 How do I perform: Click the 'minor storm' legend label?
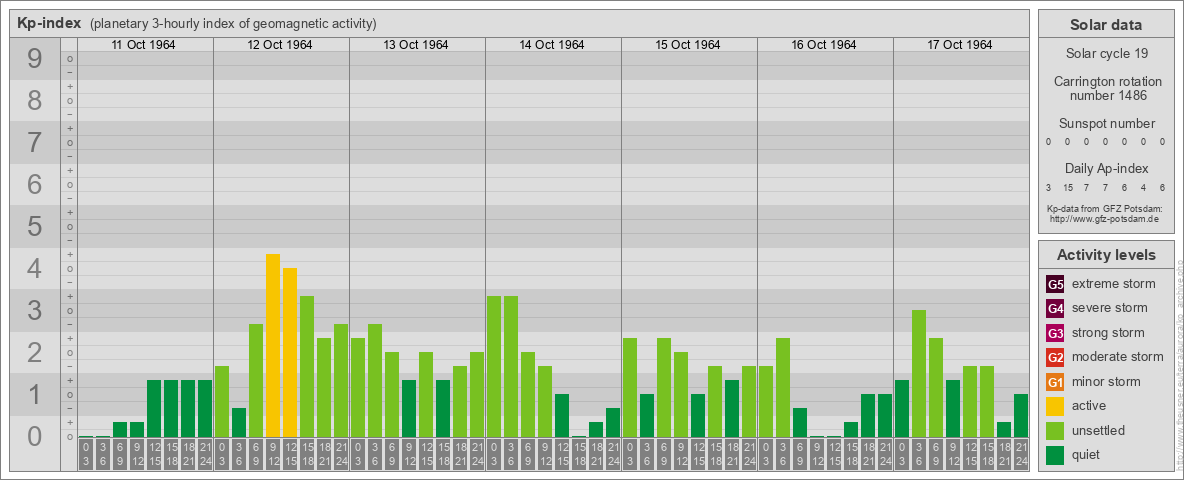[x=1106, y=382]
